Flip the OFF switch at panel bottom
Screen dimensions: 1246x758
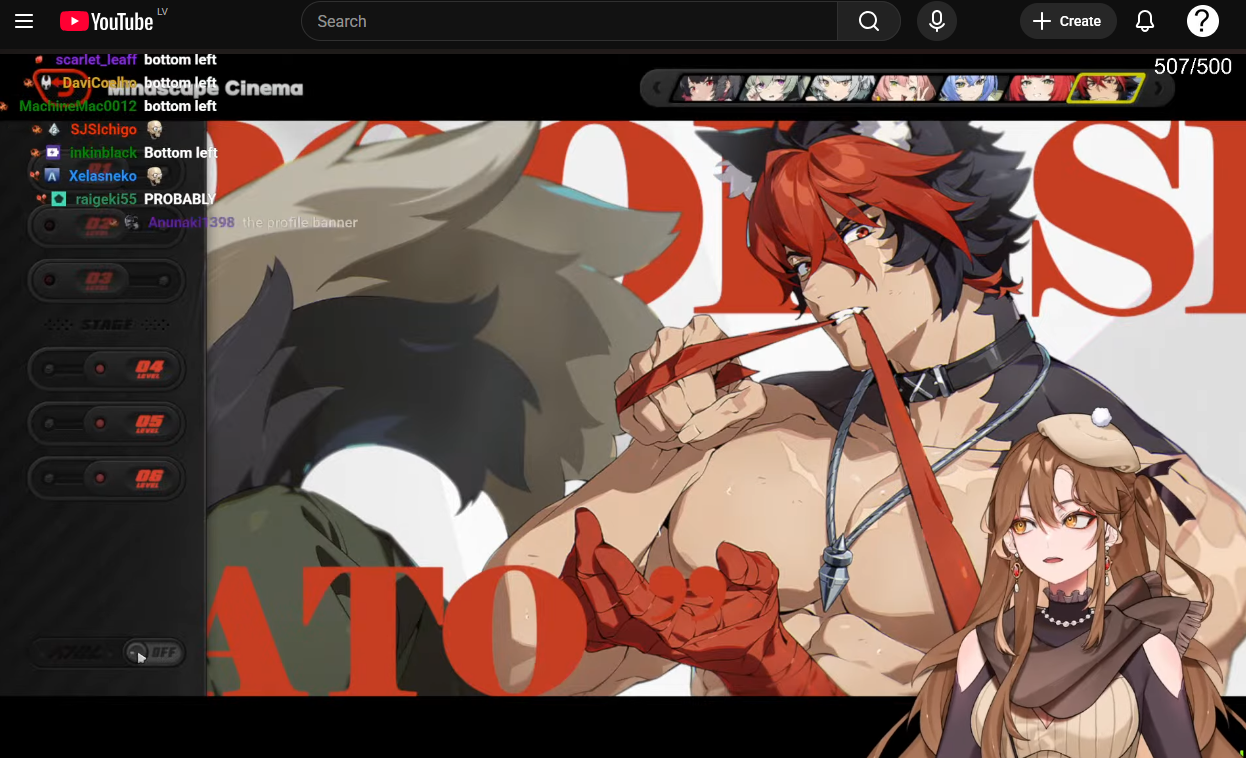point(153,653)
